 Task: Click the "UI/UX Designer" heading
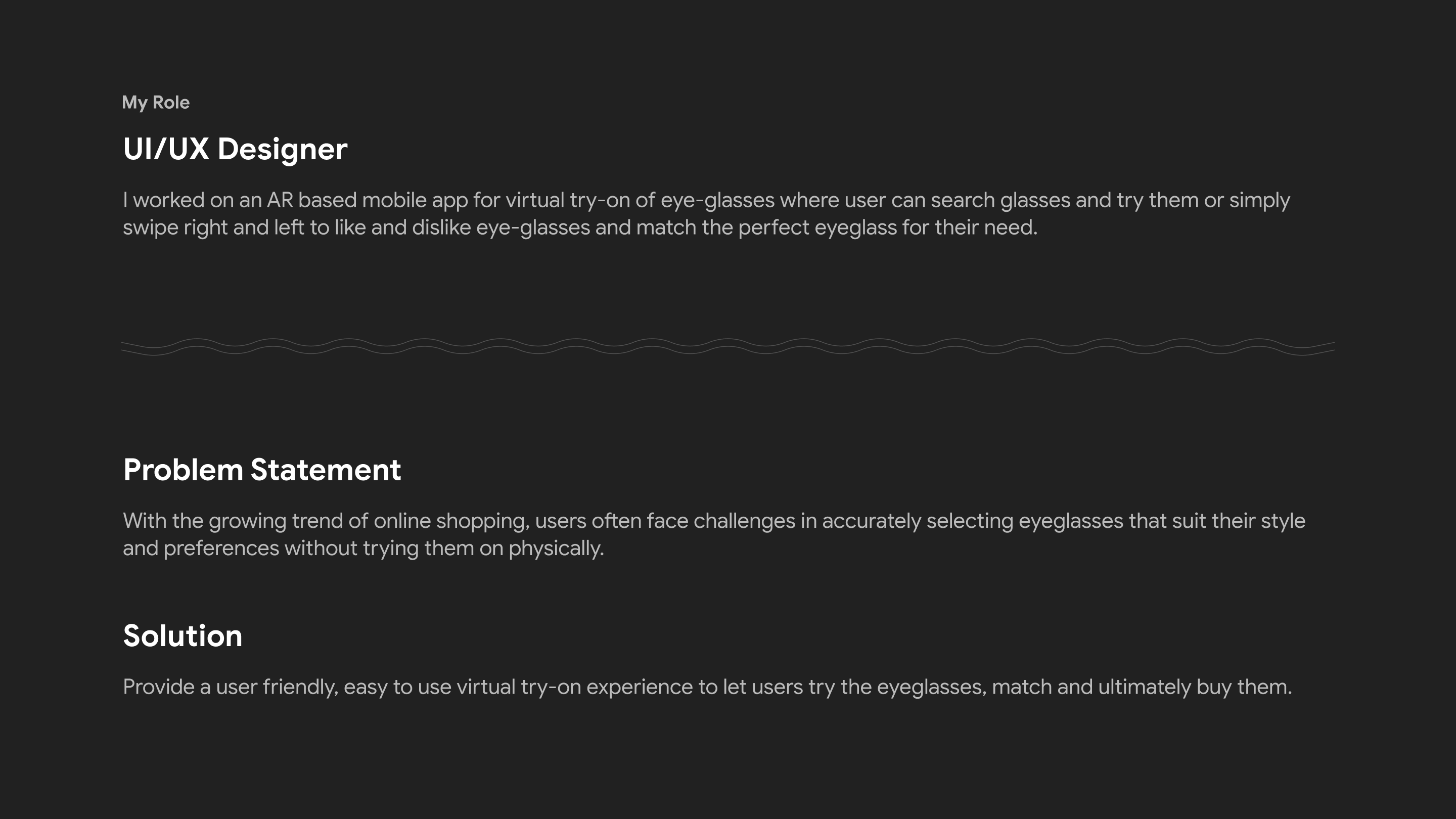(235, 149)
